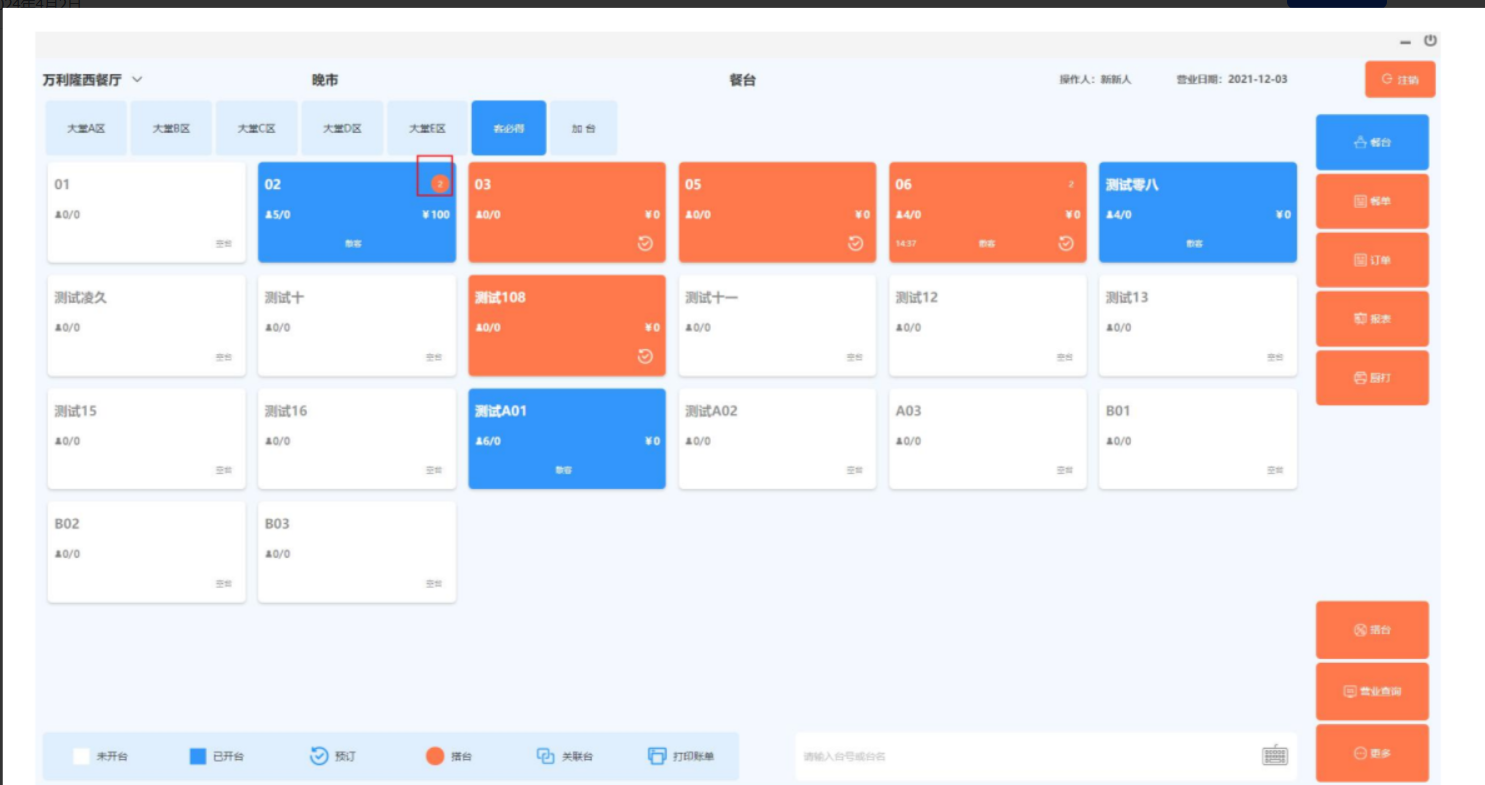Switch to the 加台 tab

pyautogui.click(x=583, y=128)
